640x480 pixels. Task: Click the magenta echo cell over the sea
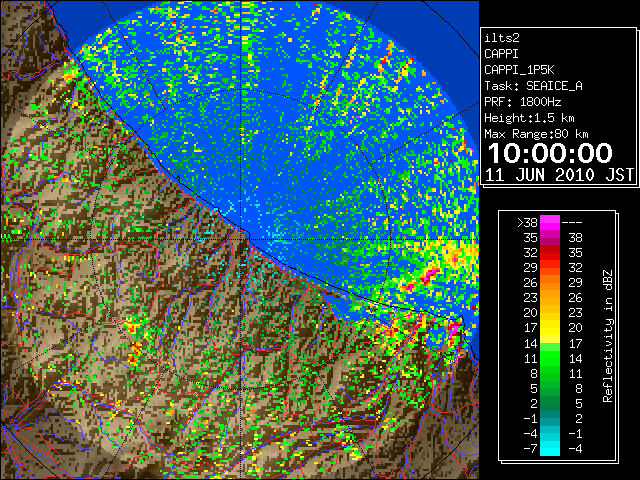click(x=429, y=275)
